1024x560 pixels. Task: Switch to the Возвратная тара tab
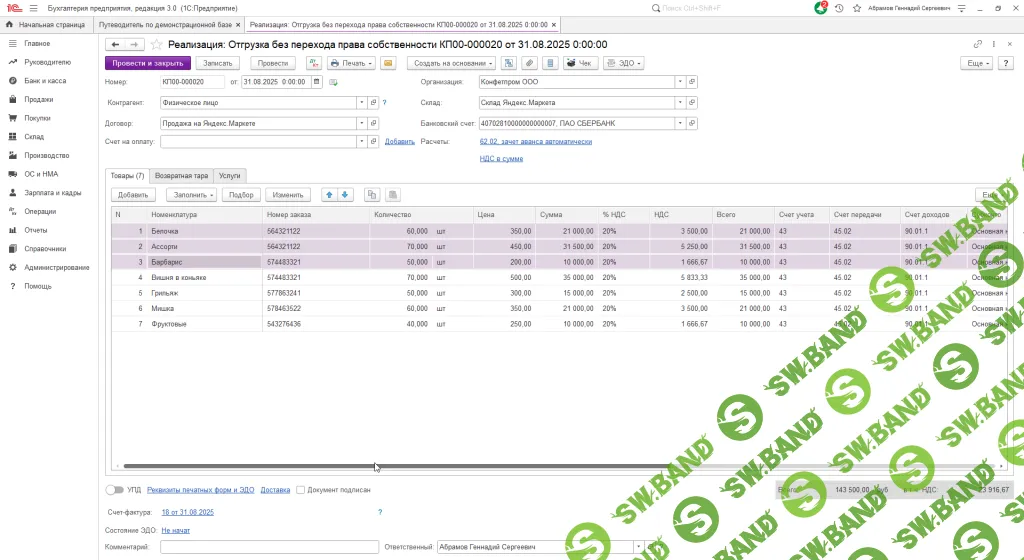tap(181, 175)
